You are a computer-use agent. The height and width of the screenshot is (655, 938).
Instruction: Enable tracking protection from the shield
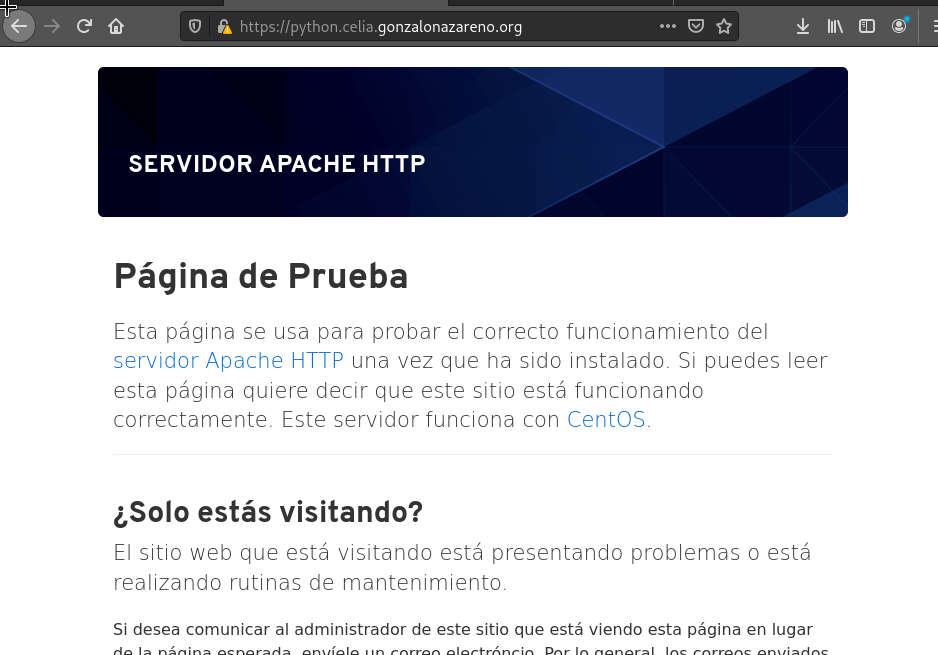coord(194,26)
